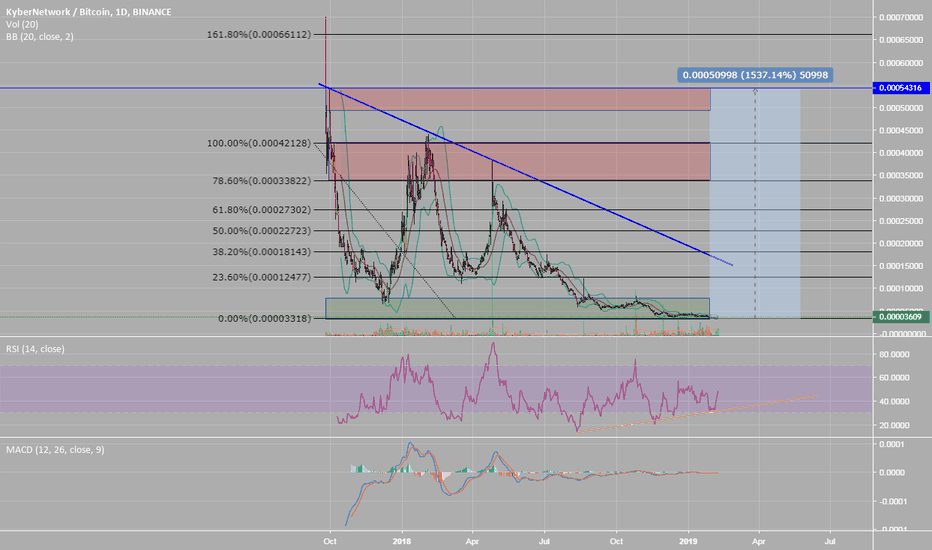
Task: Click the 0.00030000 price scale value
Action: 901,199
